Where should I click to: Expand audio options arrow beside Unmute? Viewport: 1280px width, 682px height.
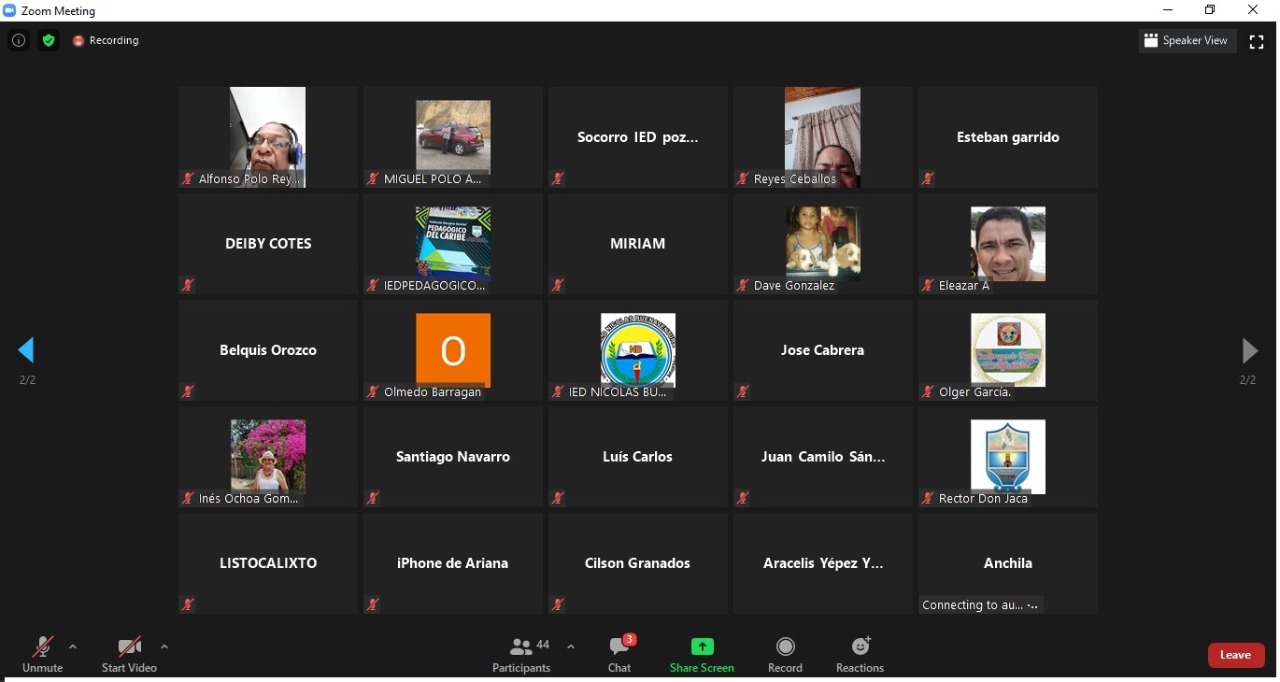(x=73, y=647)
